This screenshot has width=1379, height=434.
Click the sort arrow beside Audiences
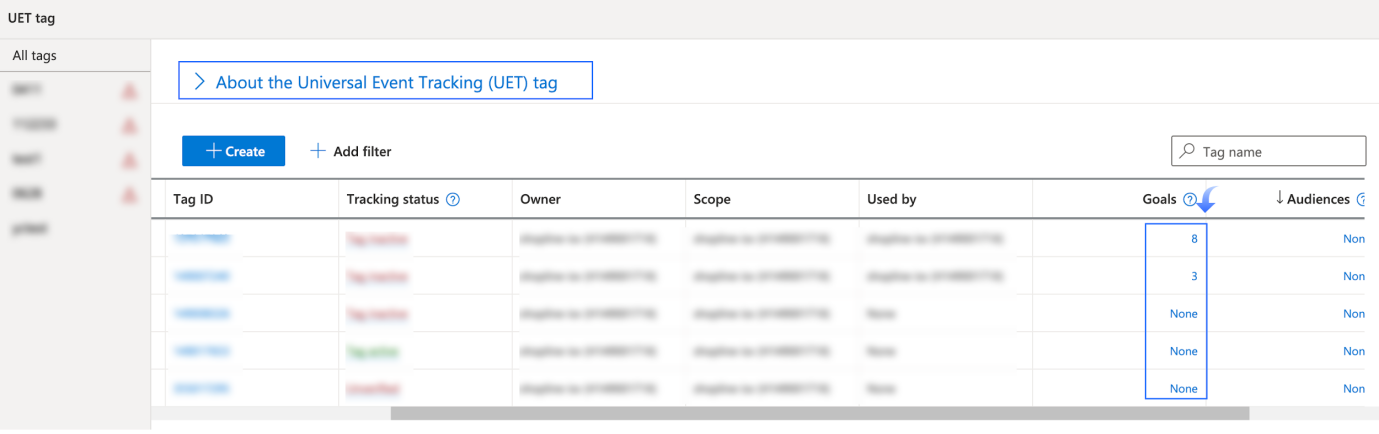1279,198
